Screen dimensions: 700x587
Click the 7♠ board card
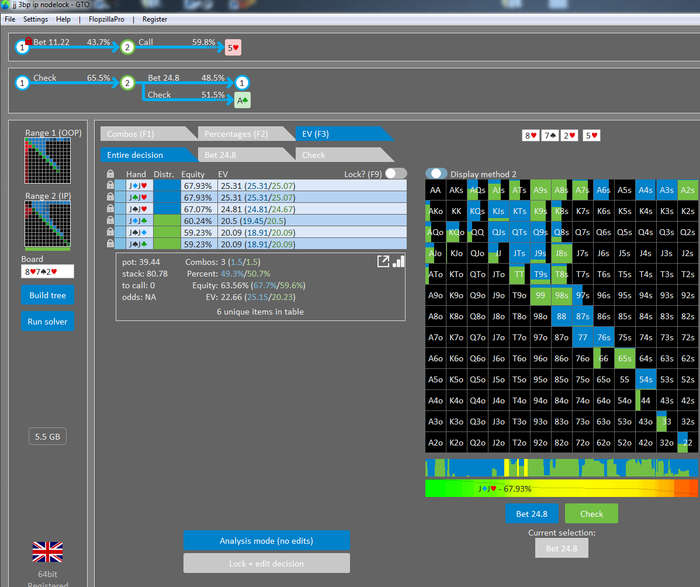[550, 136]
